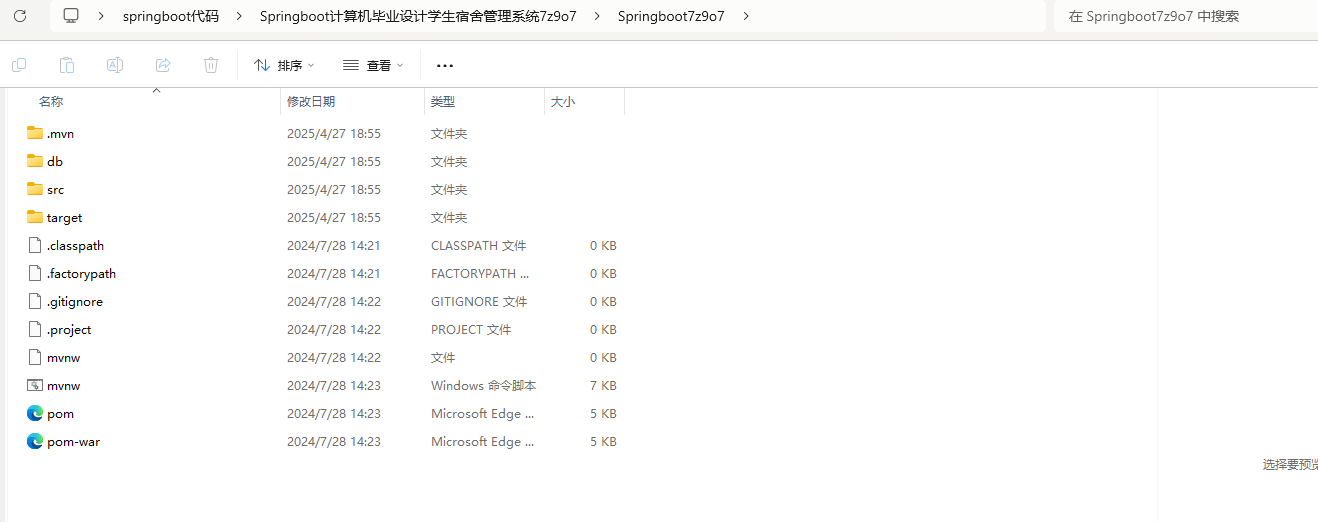Select the .factorypath file name
Image resolution: width=1318 pixels, height=522 pixels.
pyautogui.click(x=81, y=273)
